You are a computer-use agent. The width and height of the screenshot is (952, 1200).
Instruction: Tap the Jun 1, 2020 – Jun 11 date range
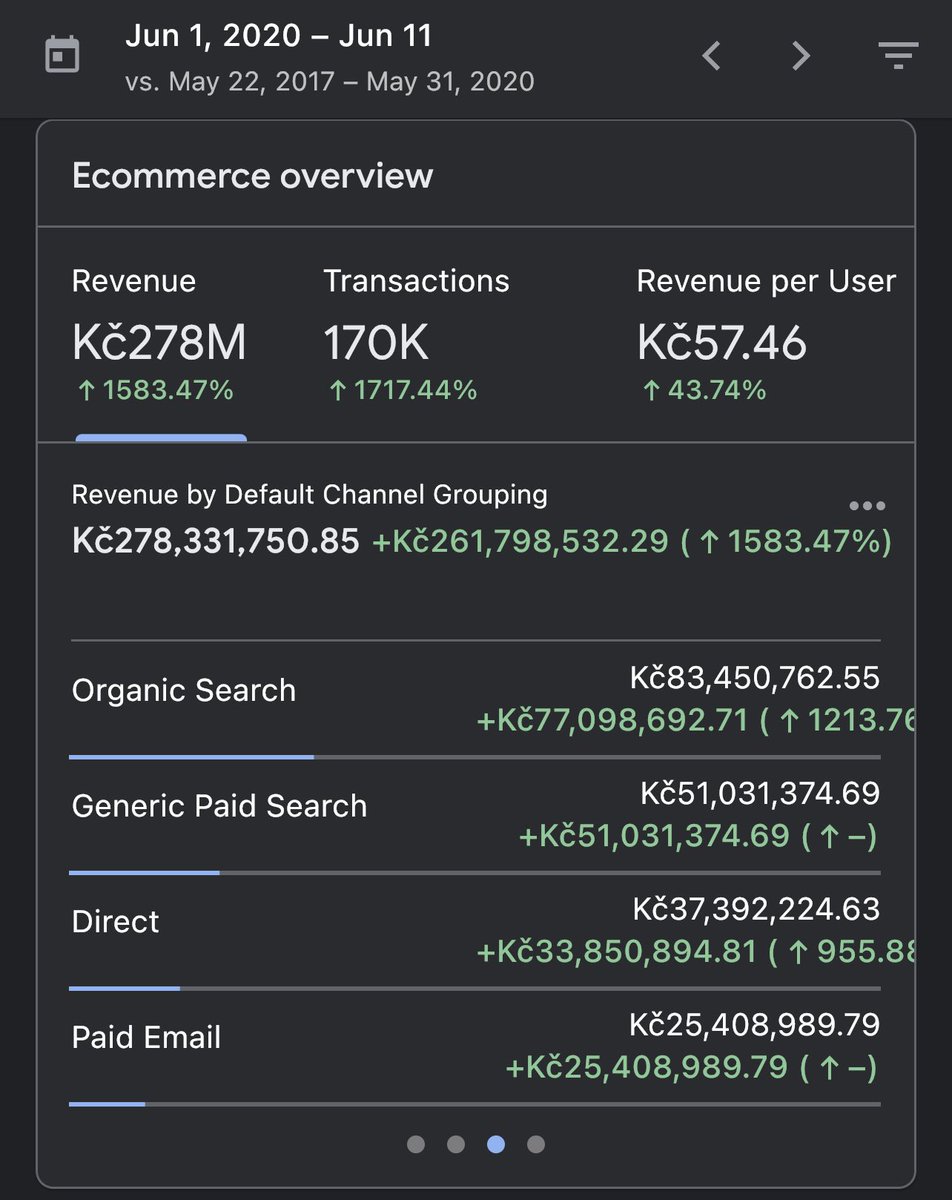(278, 36)
